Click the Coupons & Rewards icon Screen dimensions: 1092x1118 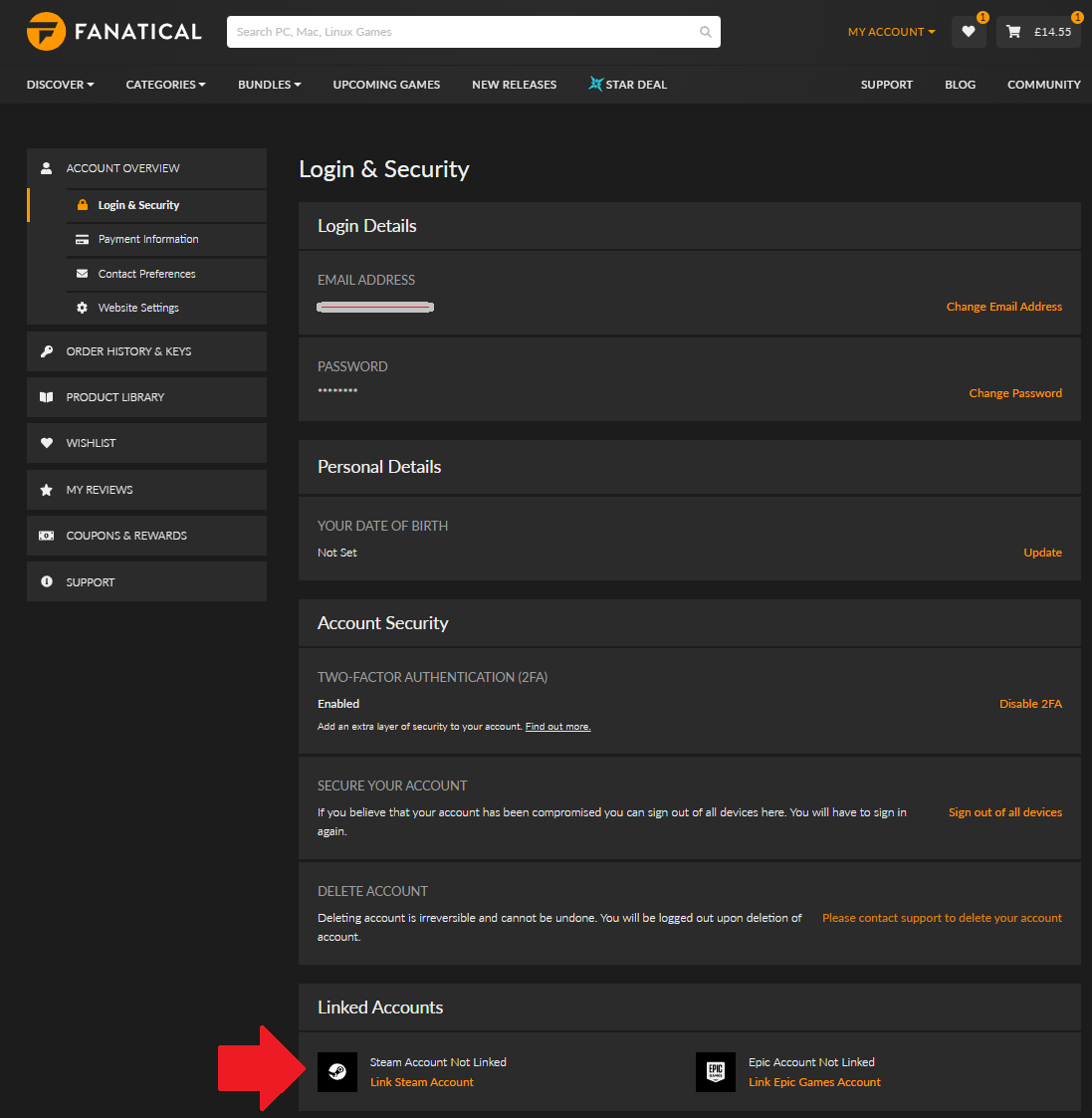(x=46, y=535)
